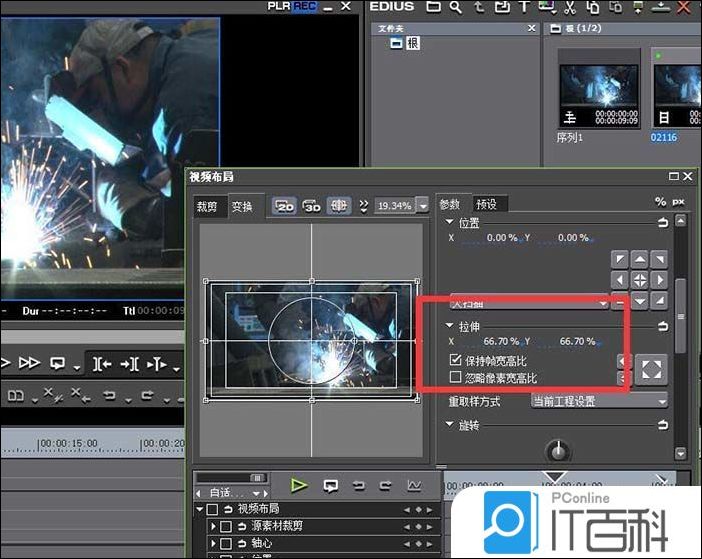702x559 pixels.
Task: Toggle the 源素材裁剪 keyframe checkbox
Action: (227, 526)
